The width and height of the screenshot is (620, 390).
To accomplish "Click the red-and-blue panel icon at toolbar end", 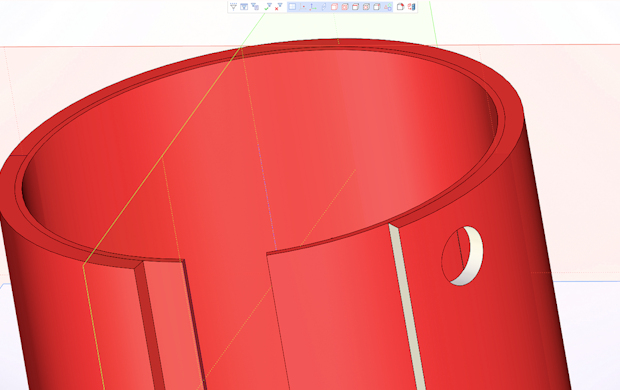I will point(411,7).
